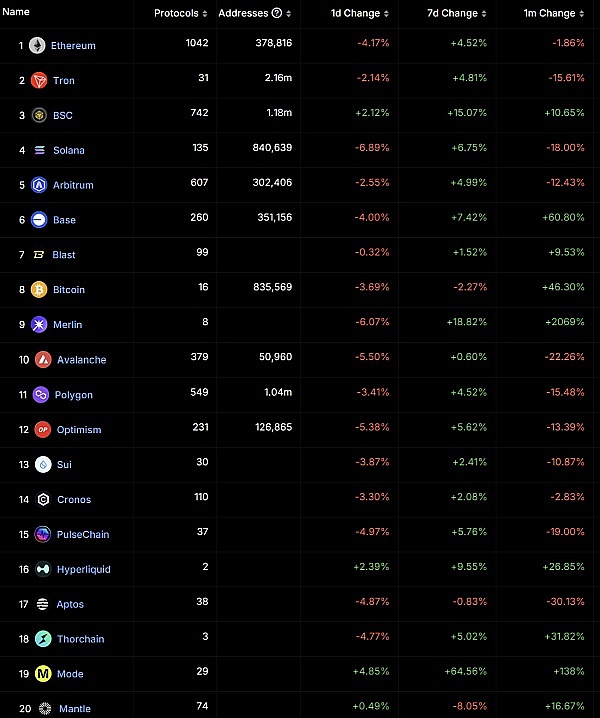Click the yellow Mode logo icon
Image resolution: width=600 pixels, height=718 pixels.
43,674
